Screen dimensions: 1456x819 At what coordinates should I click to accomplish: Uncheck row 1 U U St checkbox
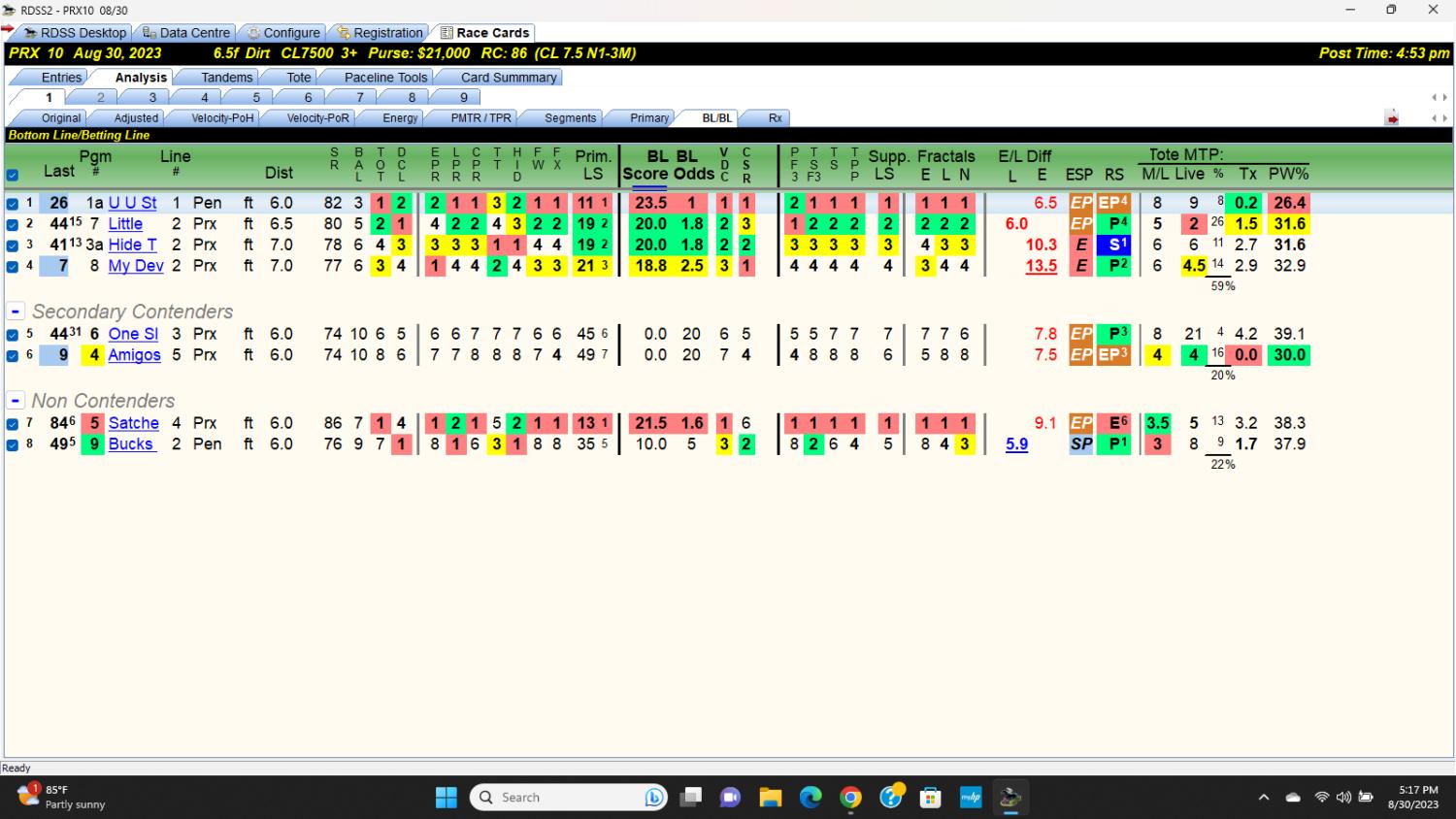[x=13, y=204]
